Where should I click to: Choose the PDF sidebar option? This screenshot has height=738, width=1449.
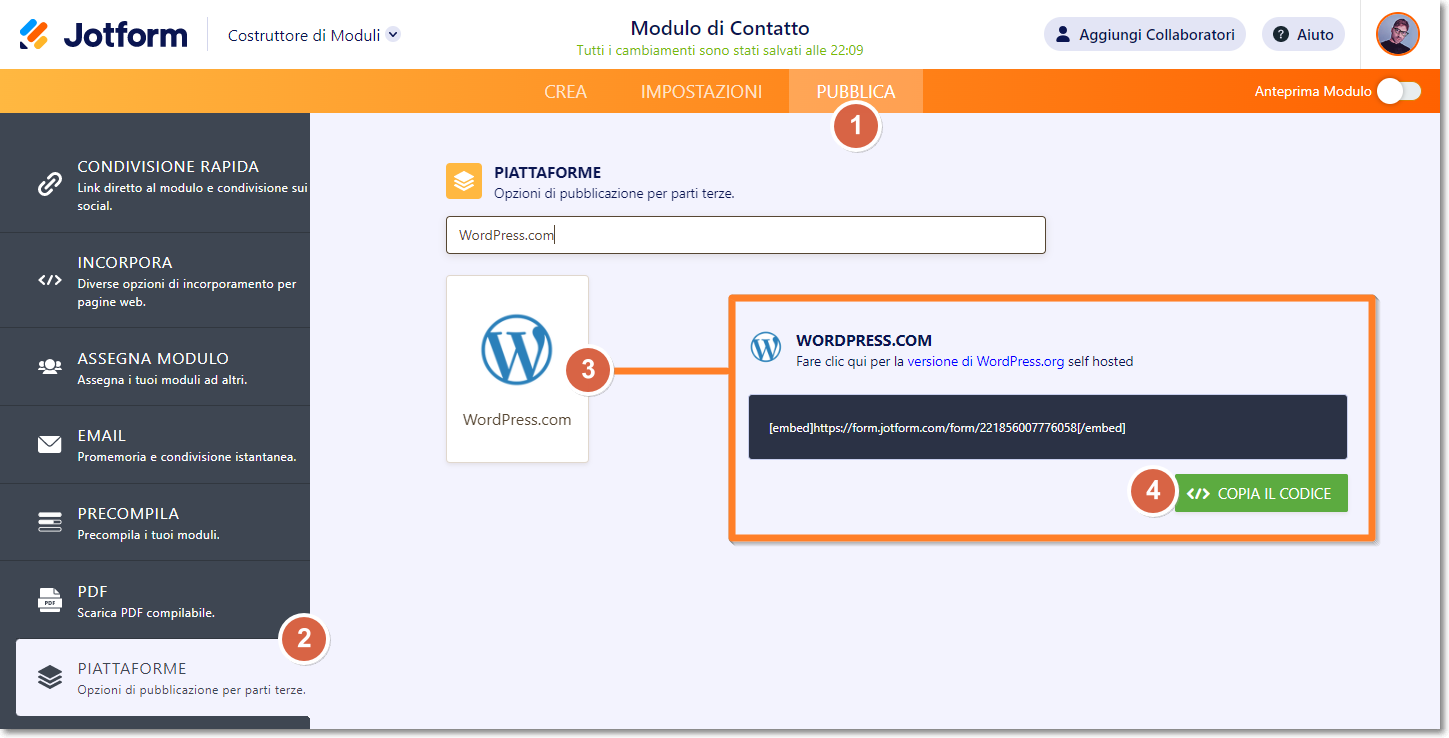[155, 599]
